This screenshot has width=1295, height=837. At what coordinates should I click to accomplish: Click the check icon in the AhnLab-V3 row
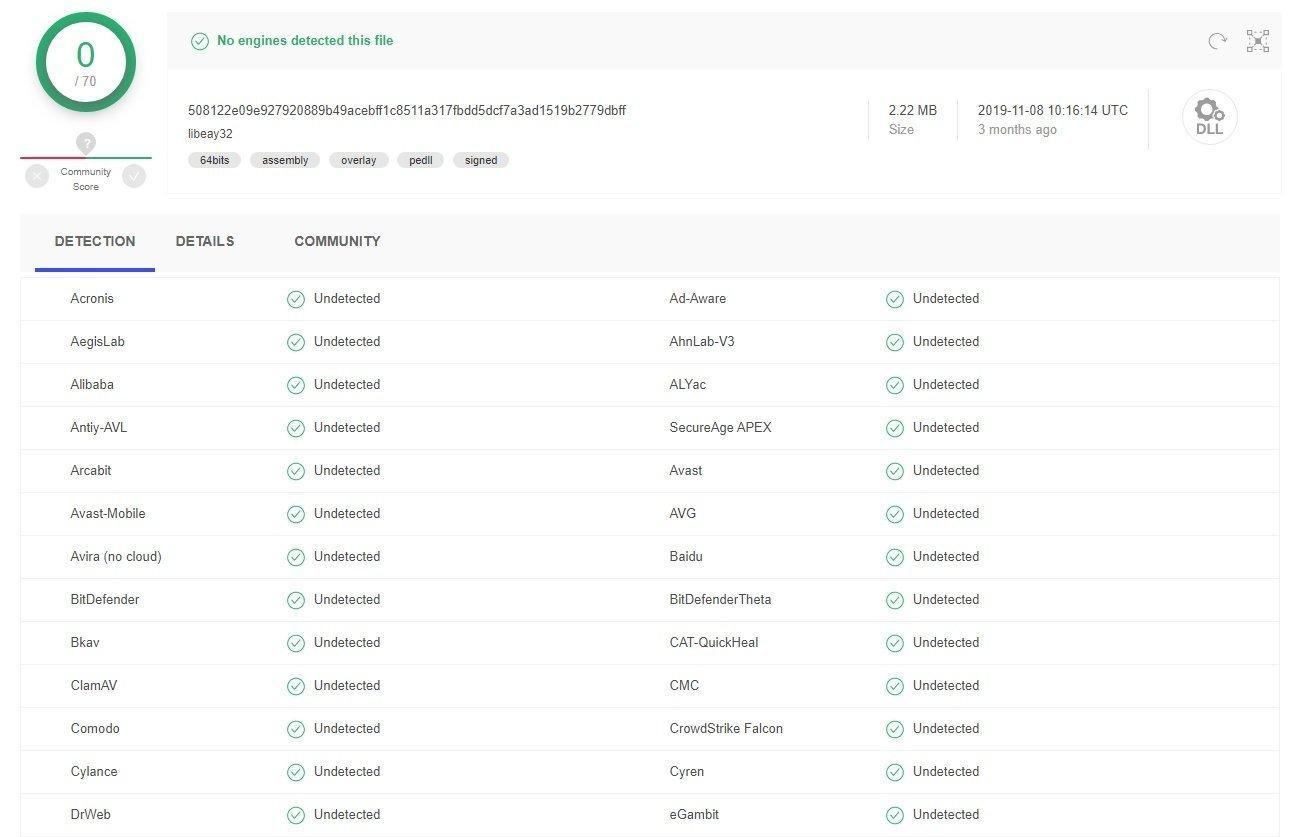click(895, 342)
